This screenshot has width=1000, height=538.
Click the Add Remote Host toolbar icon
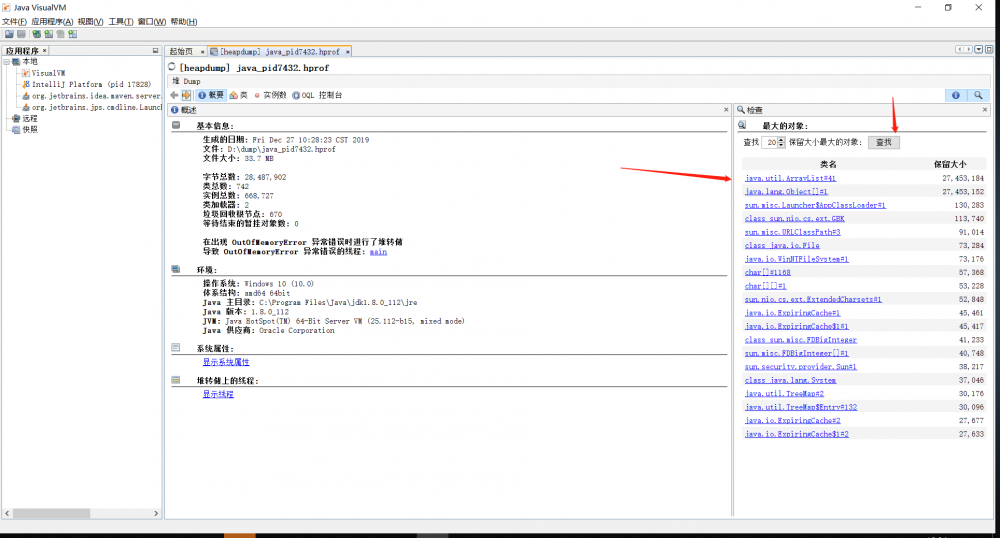(x=36, y=34)
